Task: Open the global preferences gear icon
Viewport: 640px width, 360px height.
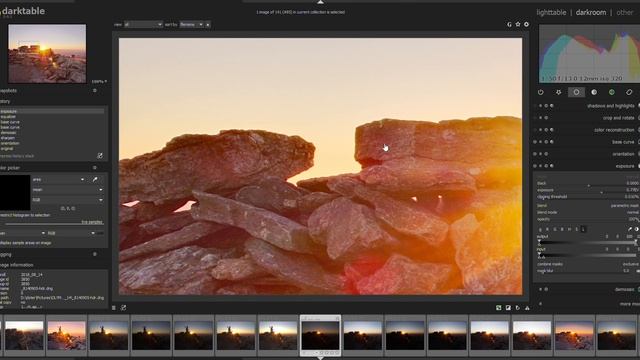Action: tap(527, 24)
